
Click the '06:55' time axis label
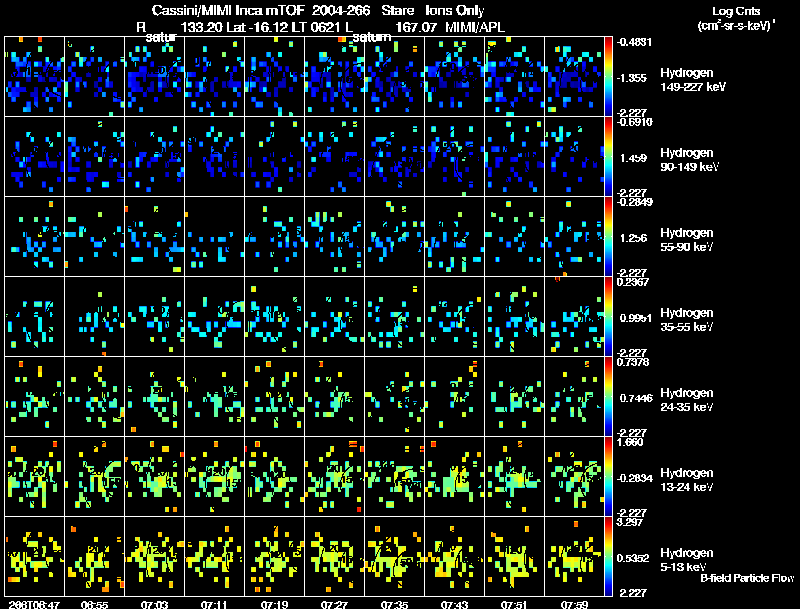click(94, 604)
